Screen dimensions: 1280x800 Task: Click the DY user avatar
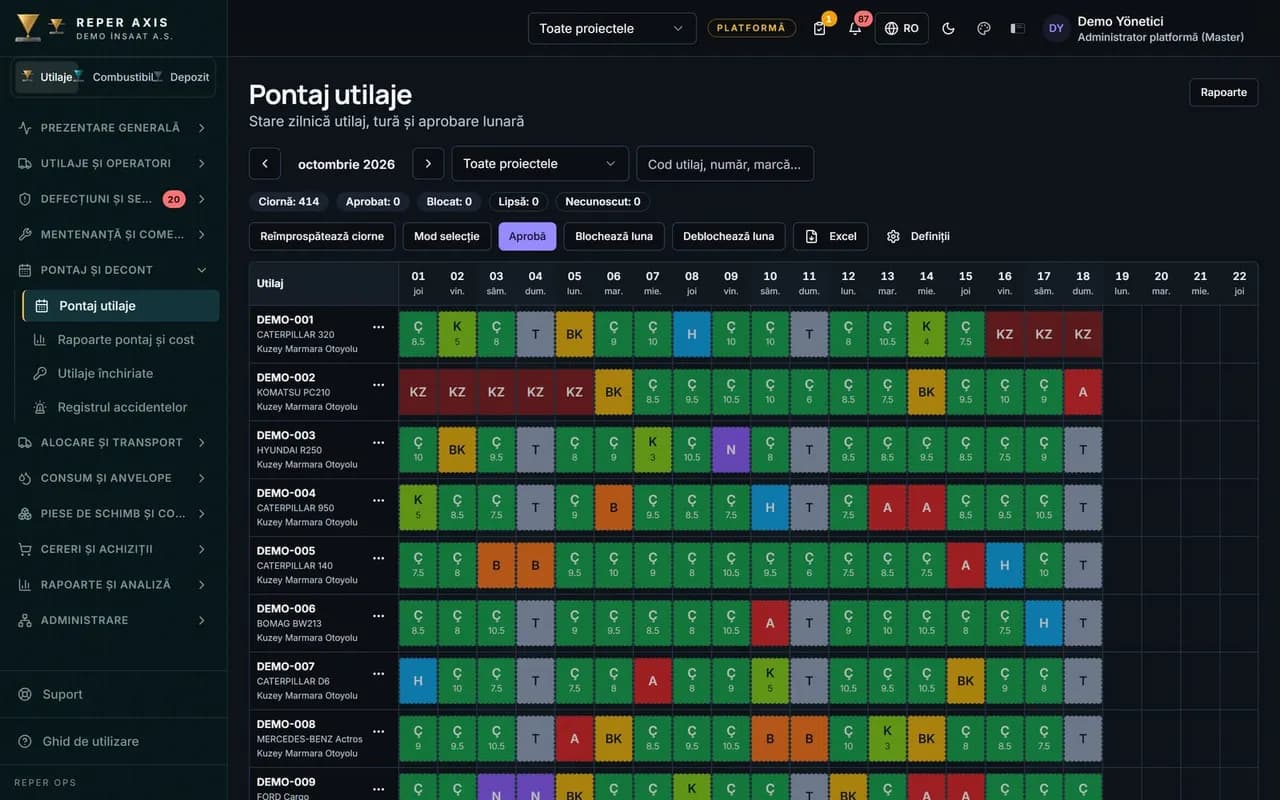coord(1056,28)
